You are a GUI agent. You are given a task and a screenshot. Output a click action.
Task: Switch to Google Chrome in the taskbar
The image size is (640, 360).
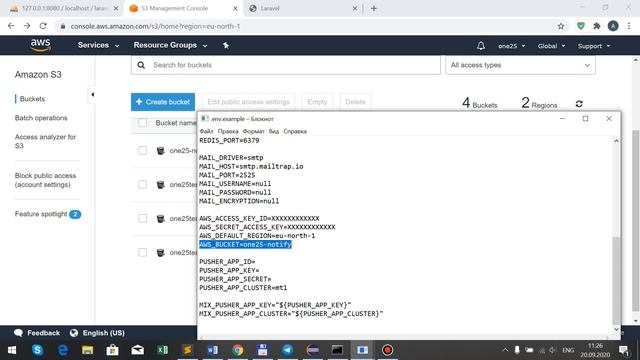[x=238, y=350]
